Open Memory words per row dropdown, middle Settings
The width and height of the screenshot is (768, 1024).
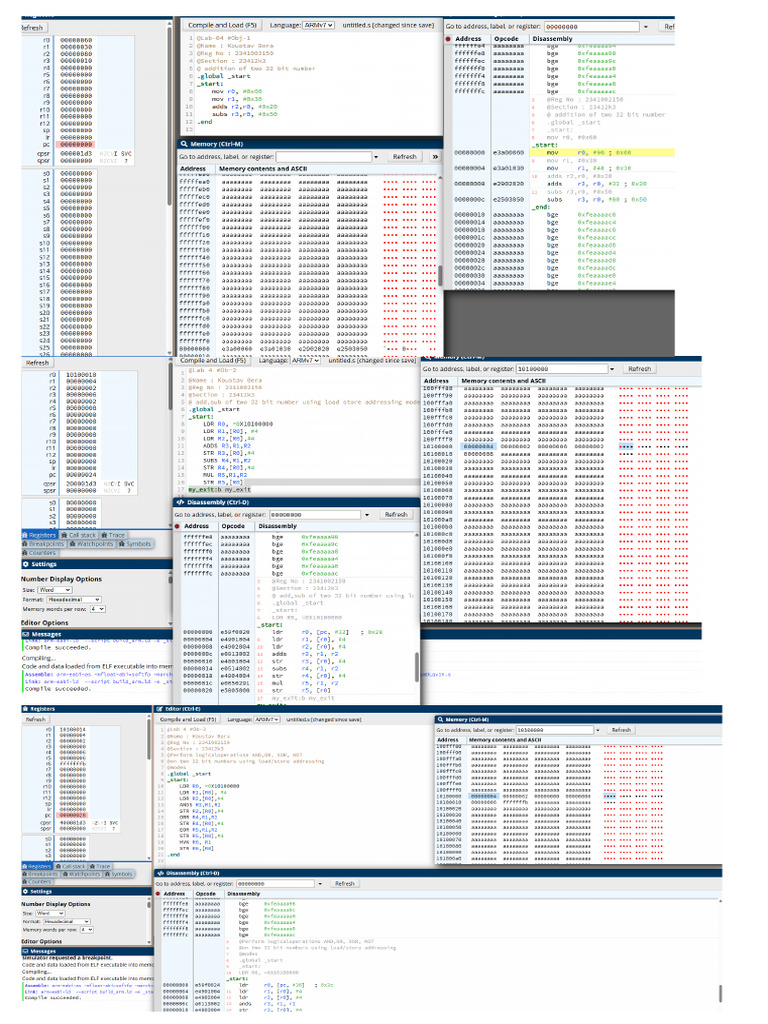[98, 609]
